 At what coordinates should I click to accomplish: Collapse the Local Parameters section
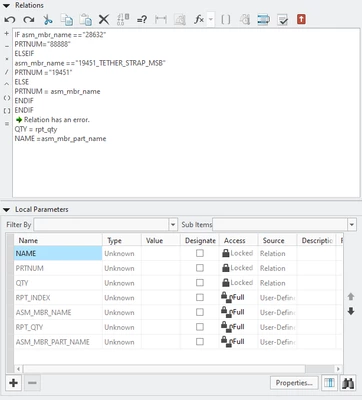pos(6,210)
